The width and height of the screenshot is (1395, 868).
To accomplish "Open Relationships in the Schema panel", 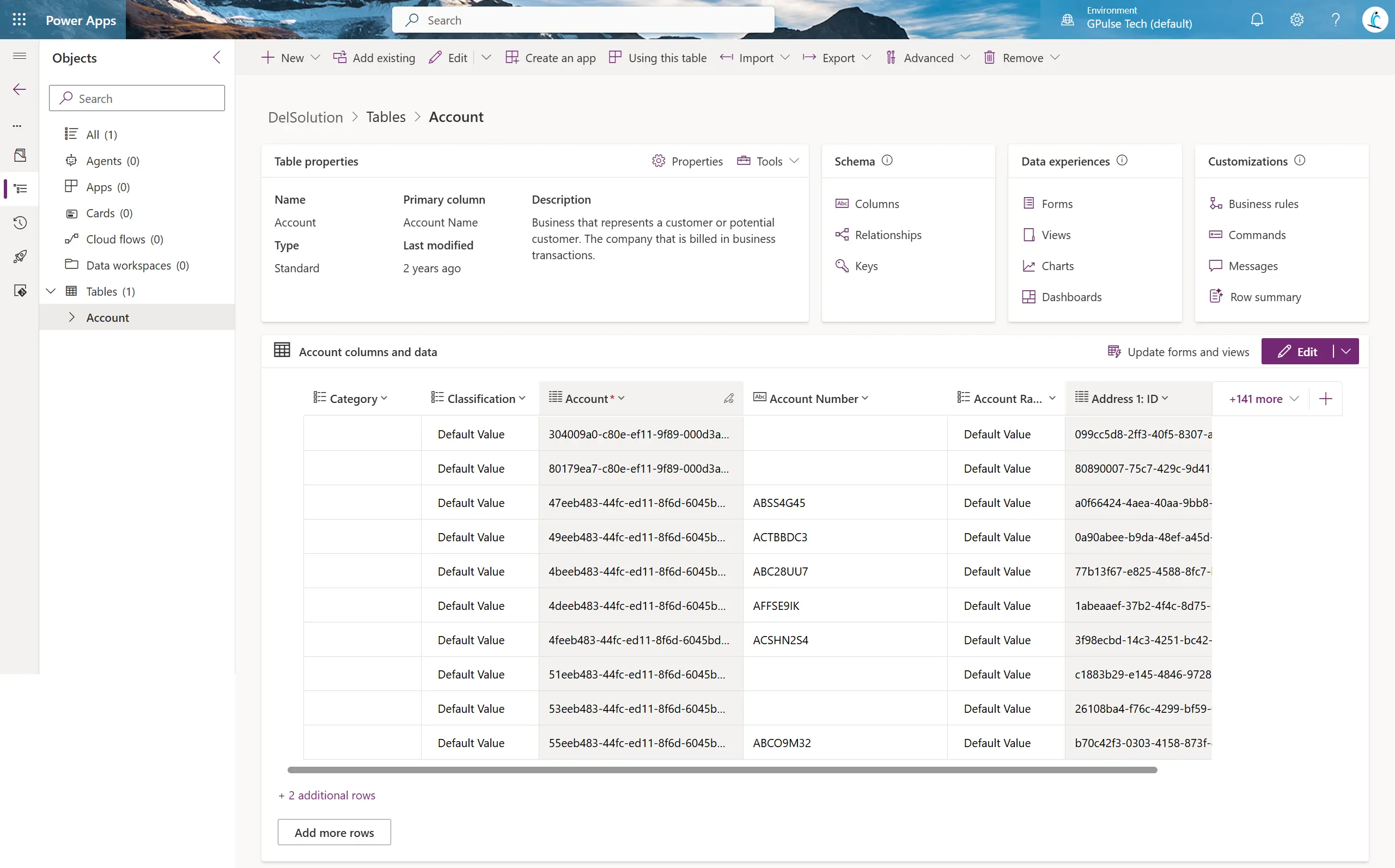I will pyautogui.click(x=887, y=234).
